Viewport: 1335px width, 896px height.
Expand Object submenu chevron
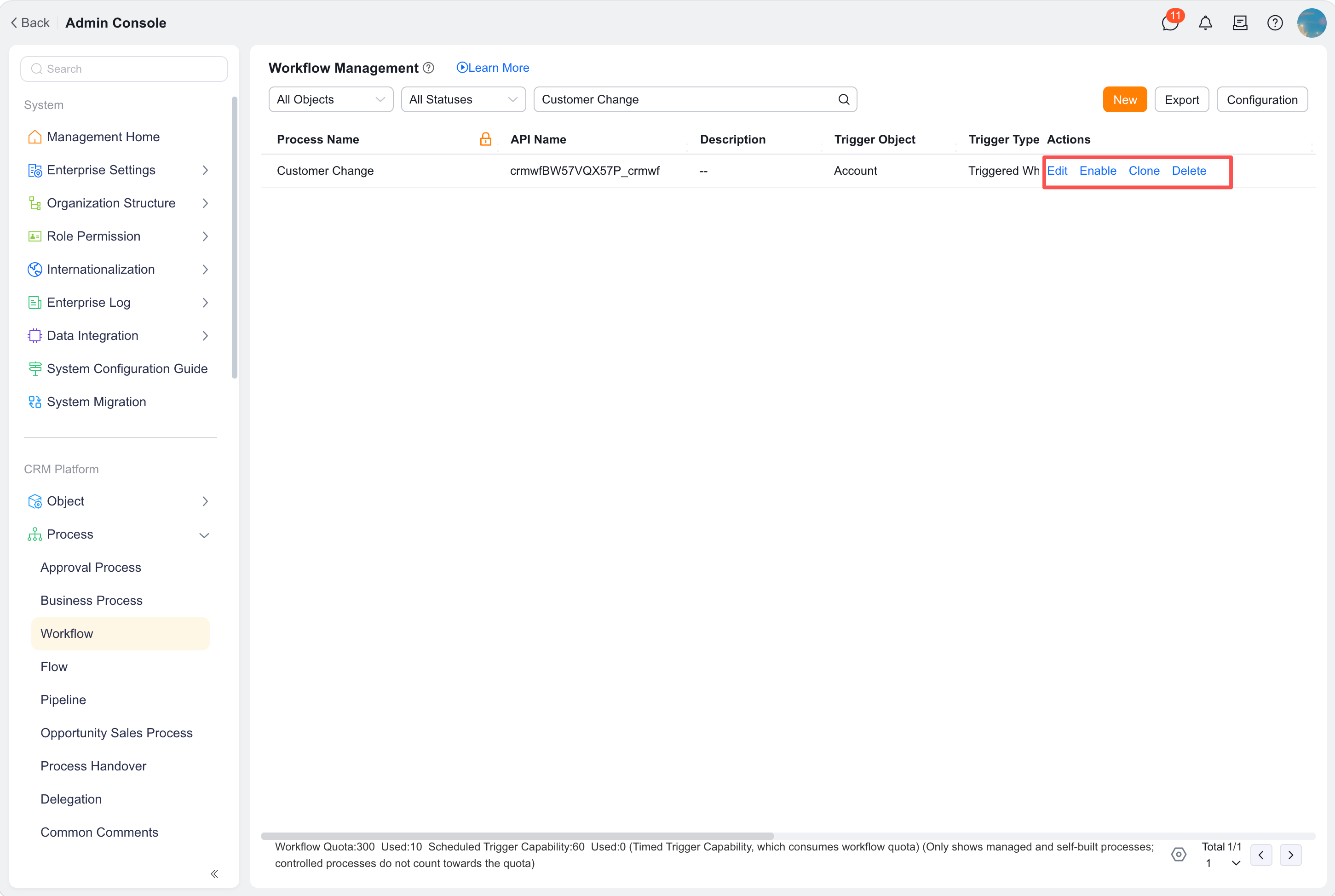[x=205, y=502]
